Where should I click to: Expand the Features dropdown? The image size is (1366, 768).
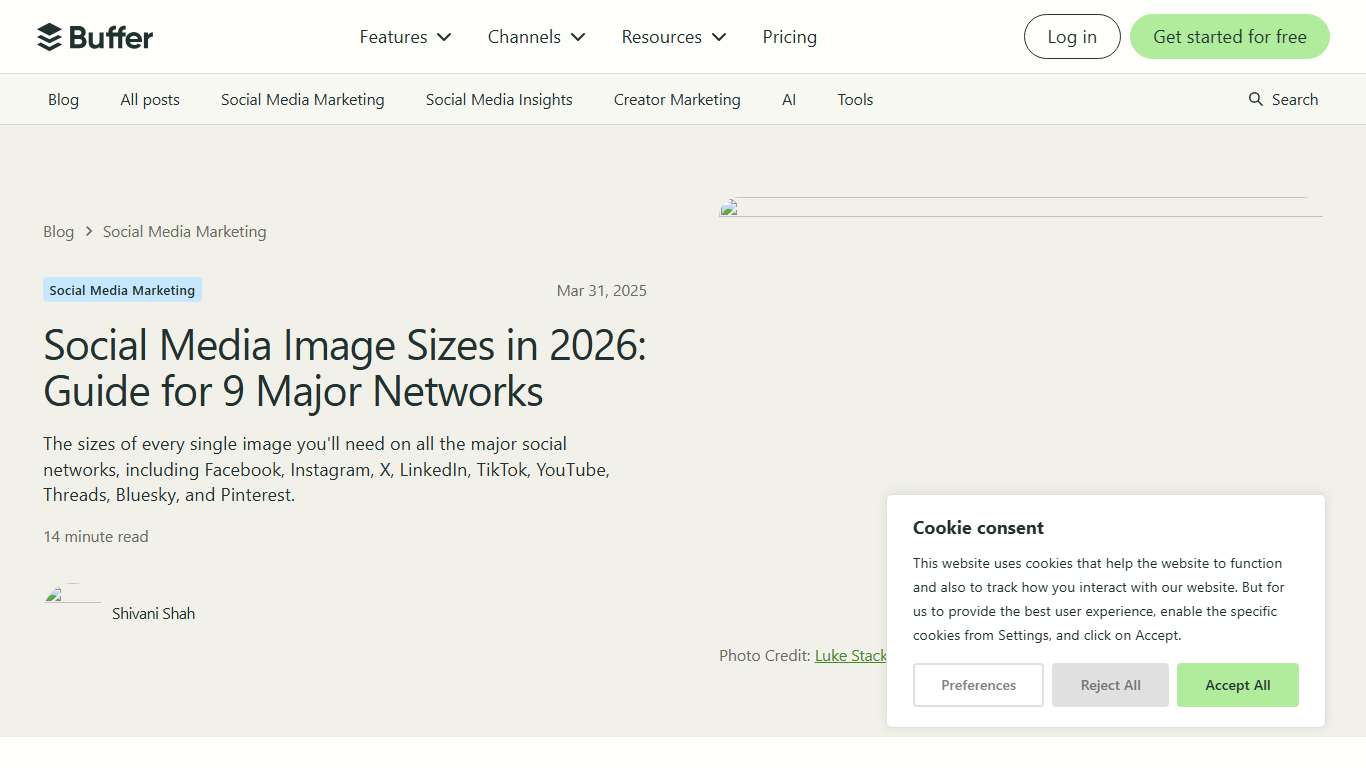404,36
